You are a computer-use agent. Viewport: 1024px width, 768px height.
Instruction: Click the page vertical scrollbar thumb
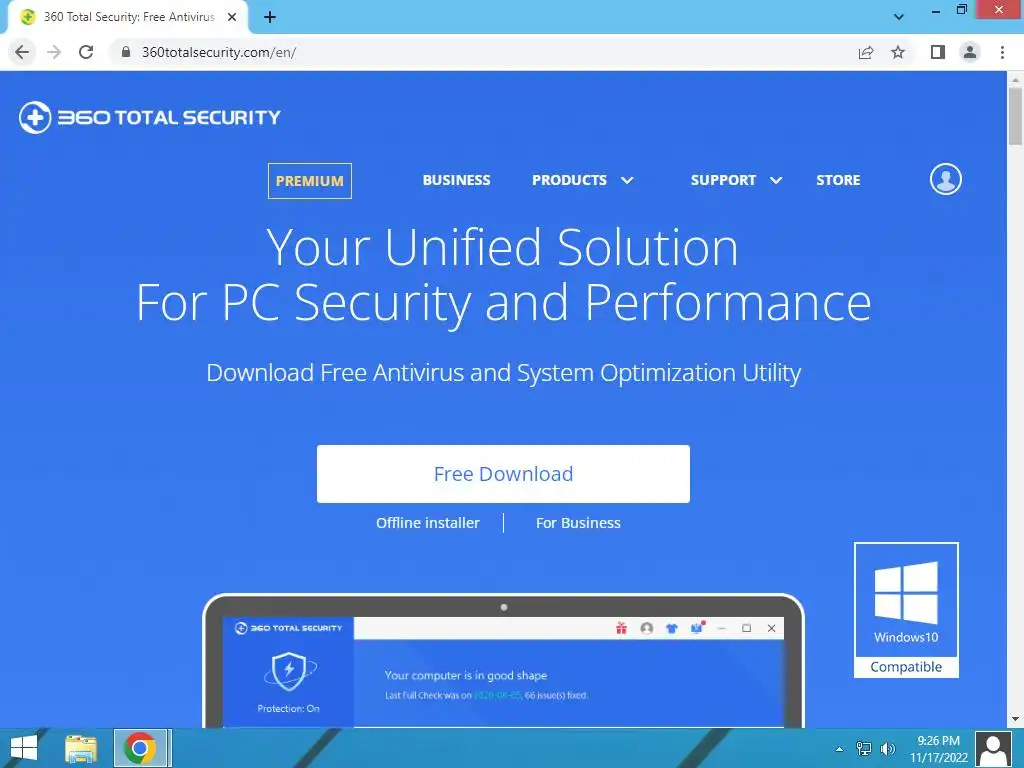[x=1015, y=116]
